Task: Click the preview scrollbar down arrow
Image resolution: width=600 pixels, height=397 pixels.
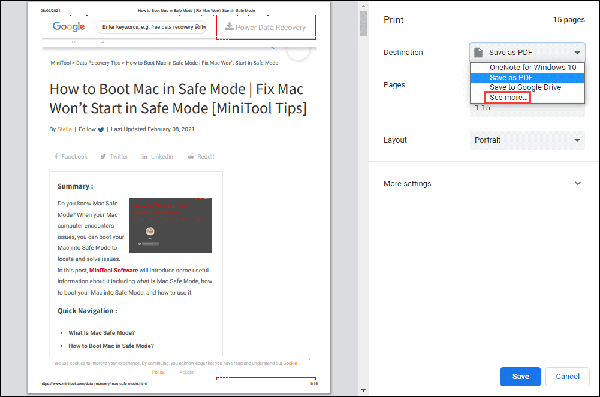Action: [363, 390]
